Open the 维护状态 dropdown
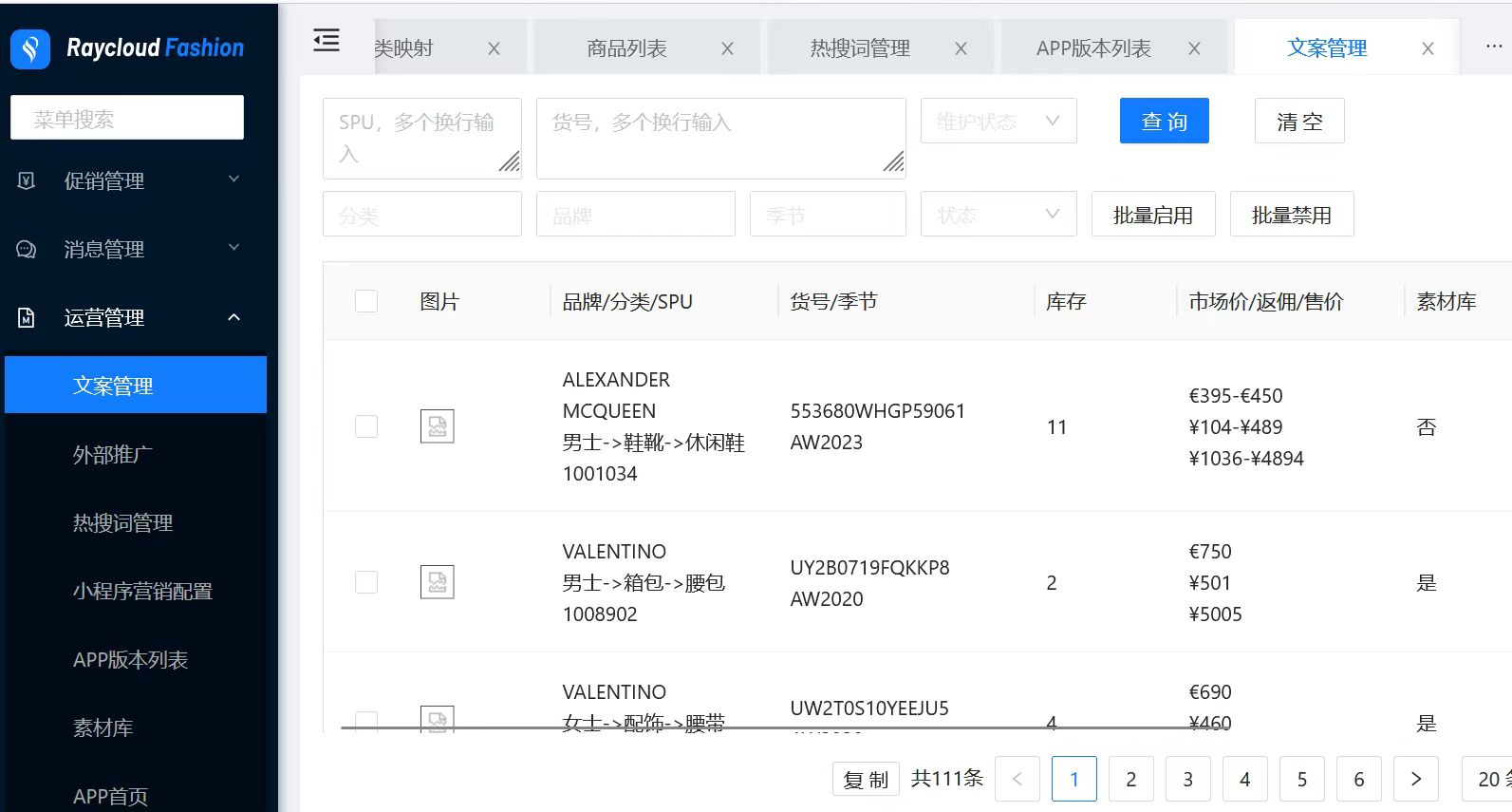1512x812 pixels. click(x=999, y=121)
